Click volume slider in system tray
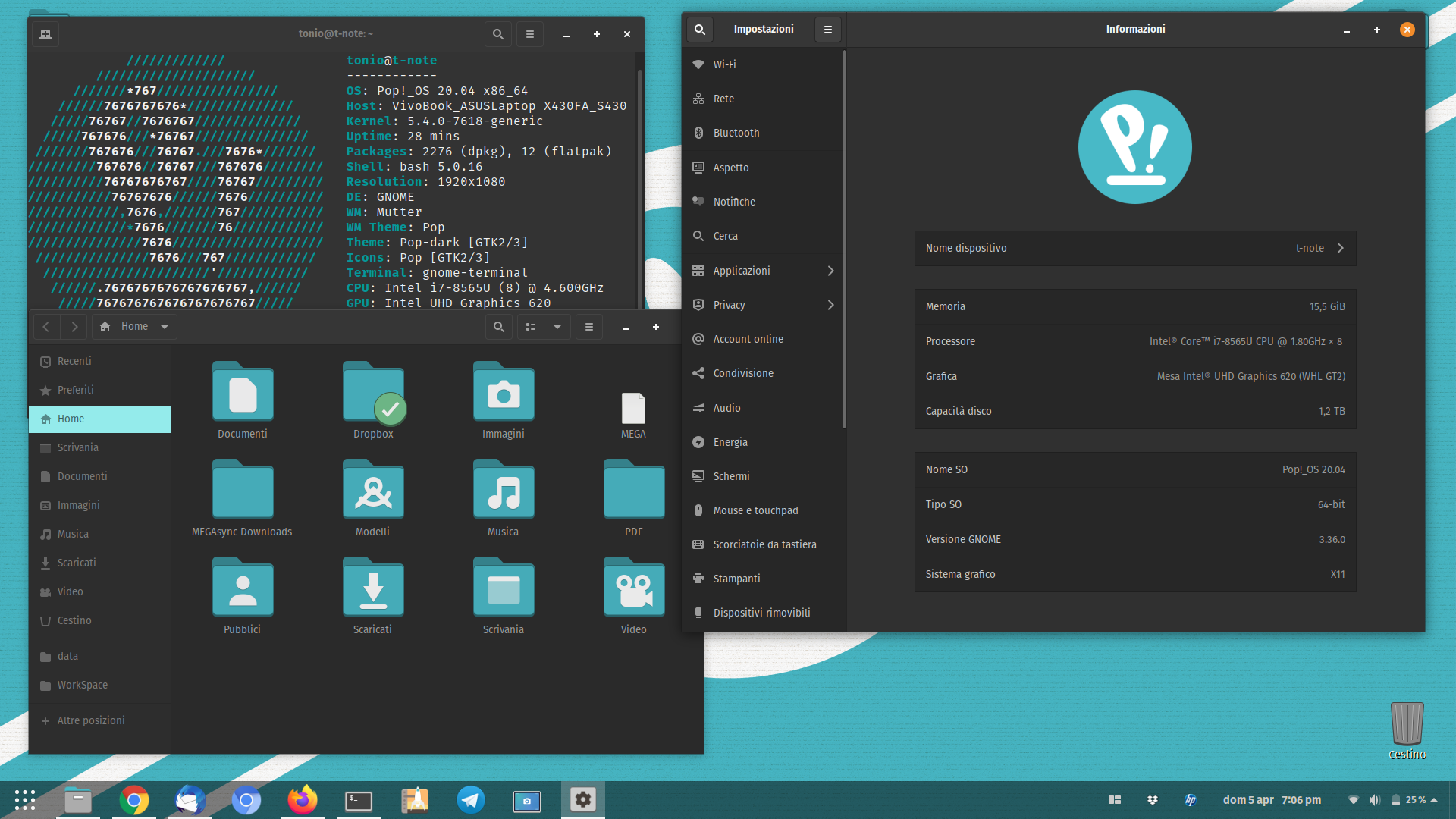The image size is (1456, 819). click(1374, 799)
